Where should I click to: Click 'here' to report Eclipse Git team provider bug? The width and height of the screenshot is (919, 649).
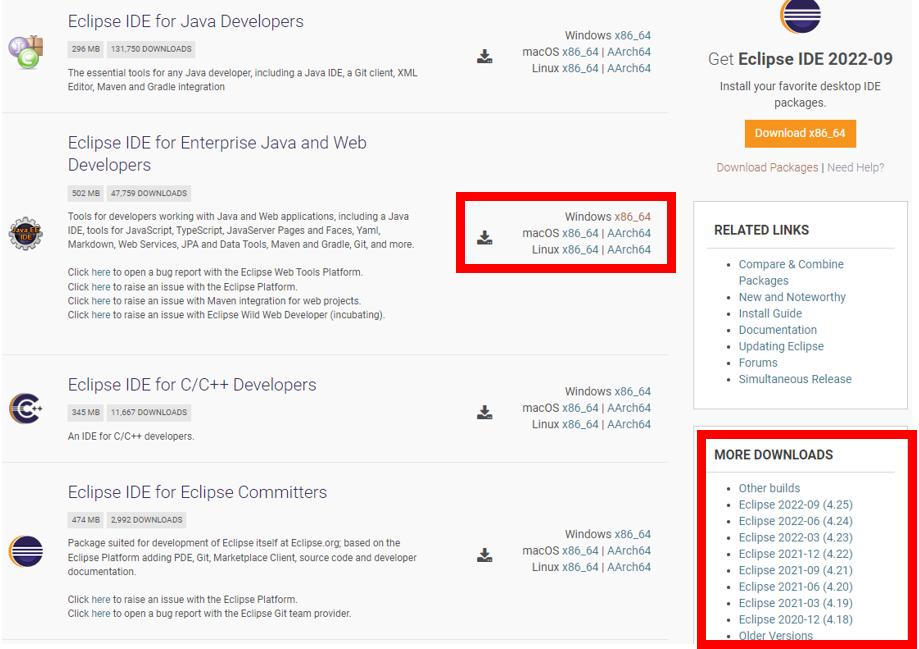100,614
